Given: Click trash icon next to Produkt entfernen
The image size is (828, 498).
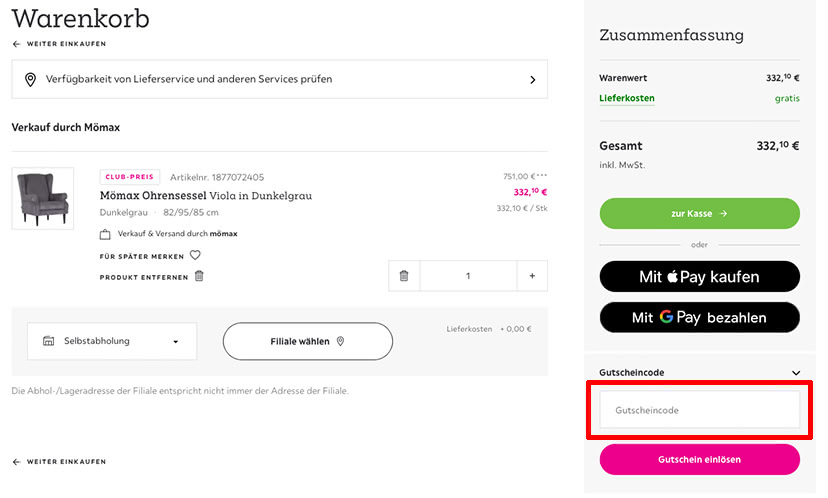Looking at the screenshot, I should pos(199,276).
